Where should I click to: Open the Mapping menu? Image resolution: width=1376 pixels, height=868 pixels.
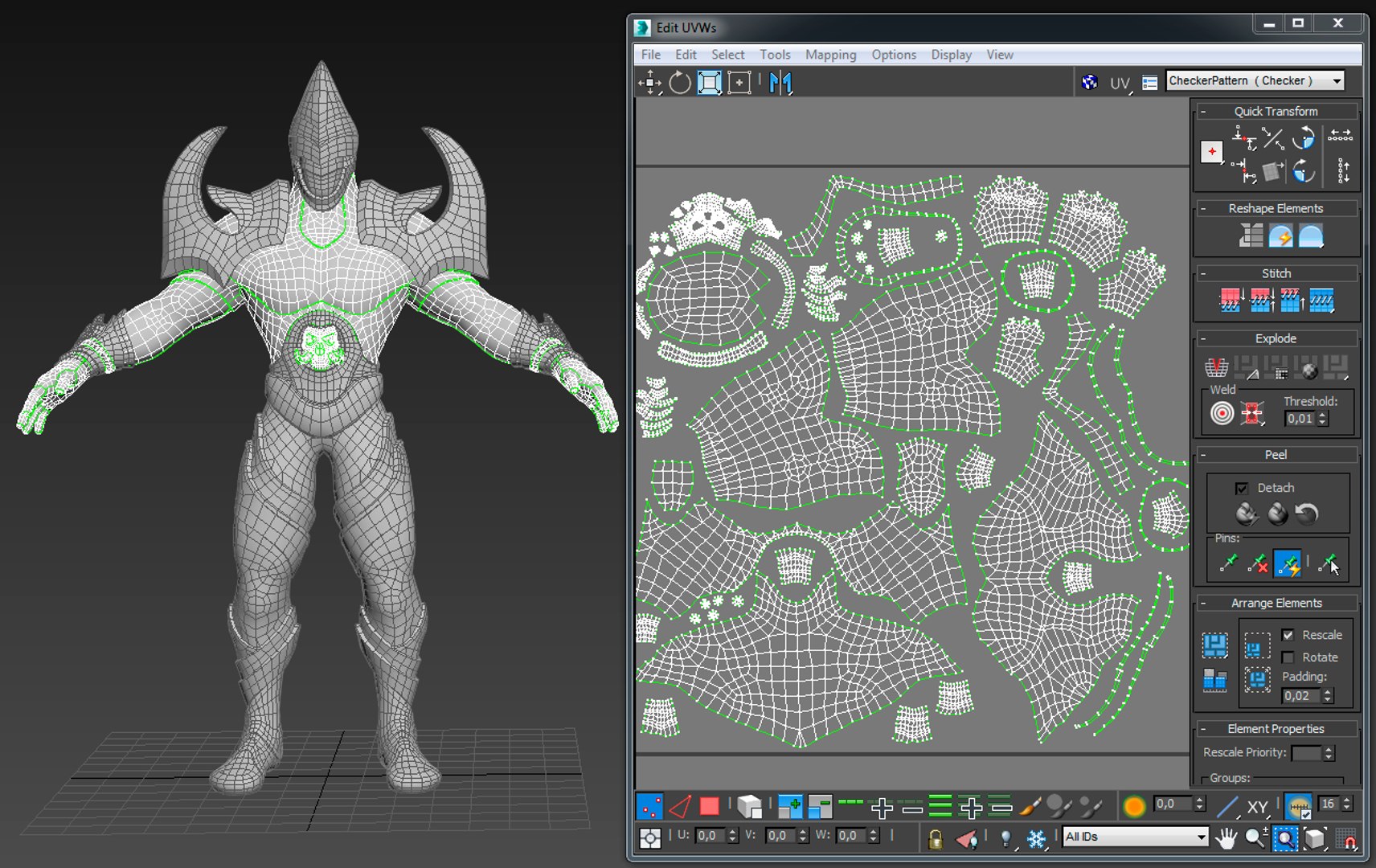click(x=830, y=55)
